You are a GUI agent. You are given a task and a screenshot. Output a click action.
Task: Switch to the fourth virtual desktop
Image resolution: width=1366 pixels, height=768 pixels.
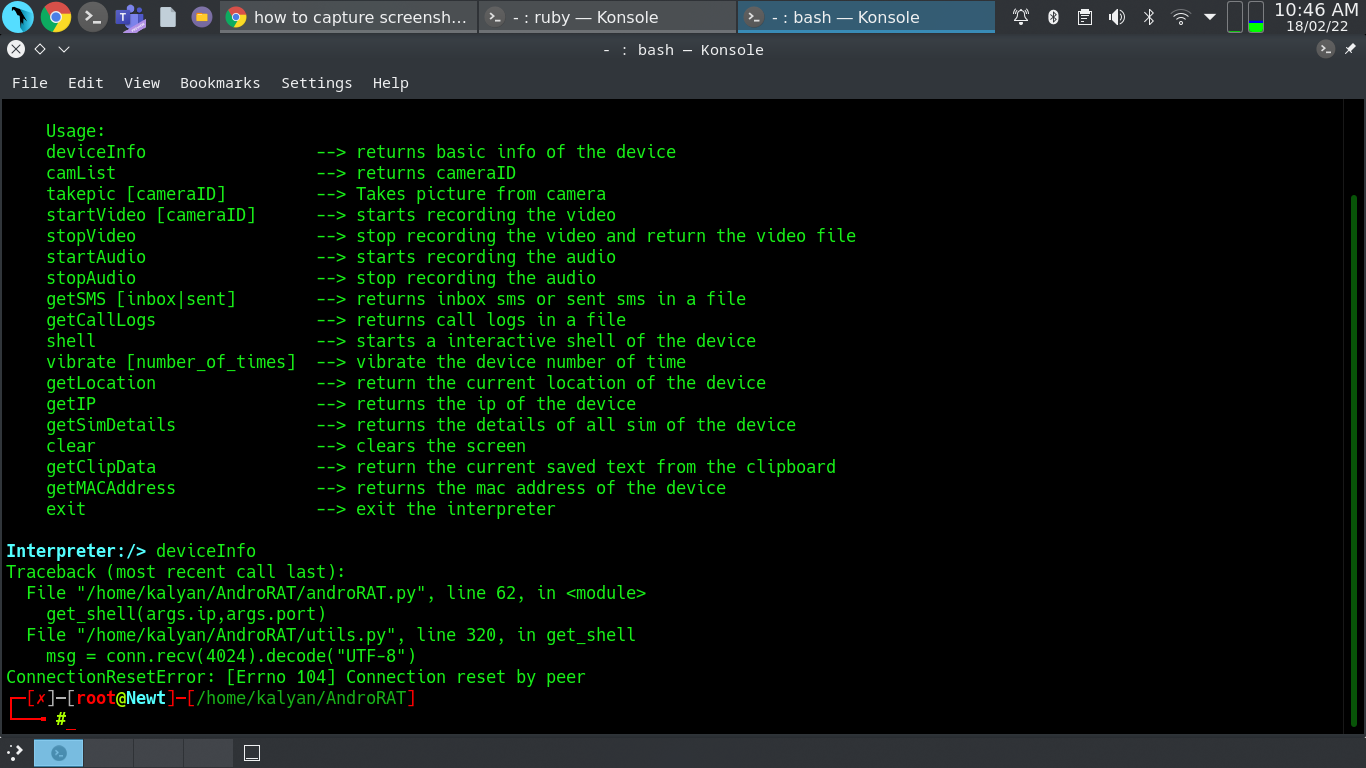click(209, 753)
